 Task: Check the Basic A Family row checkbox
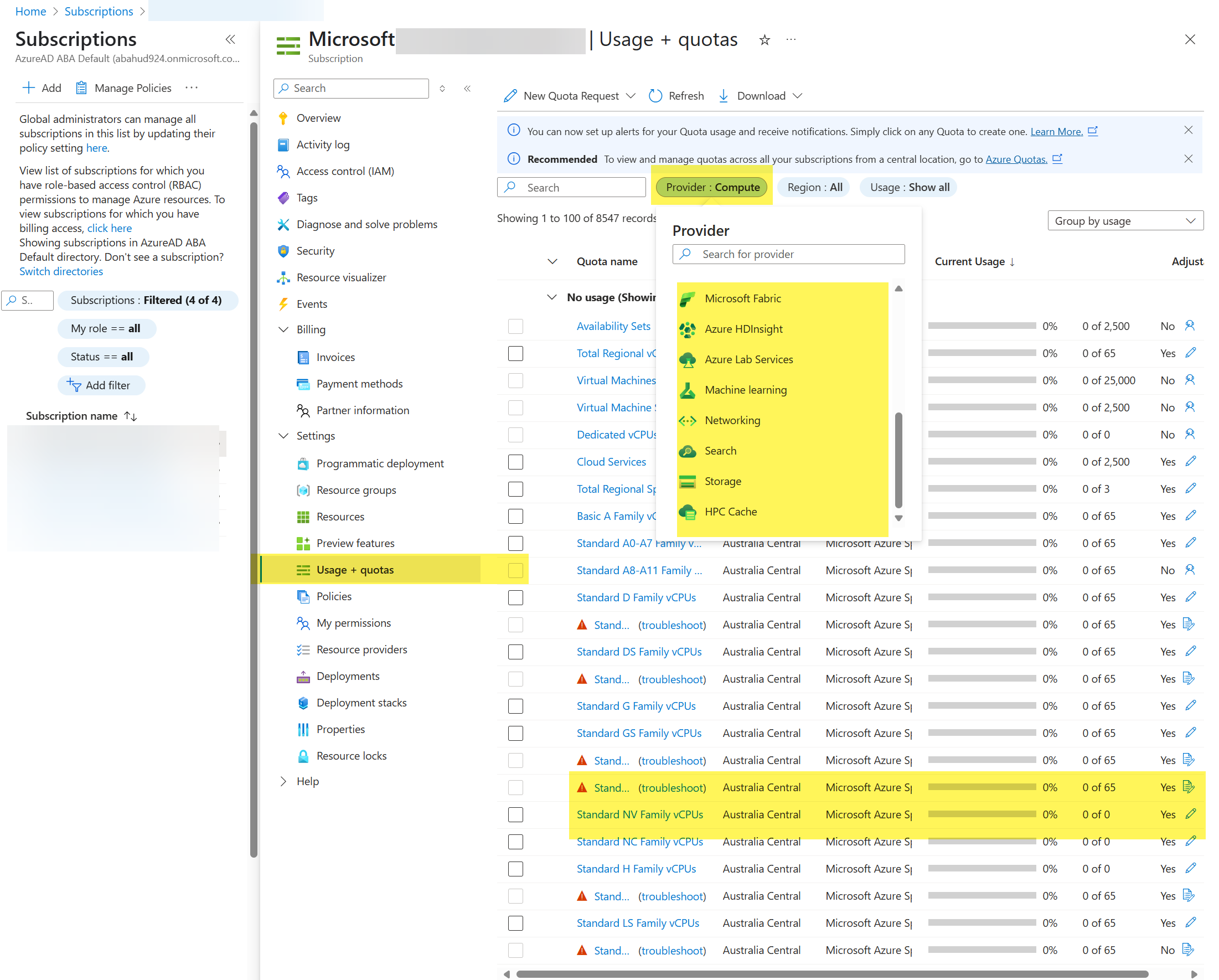(x=515, y=516)
